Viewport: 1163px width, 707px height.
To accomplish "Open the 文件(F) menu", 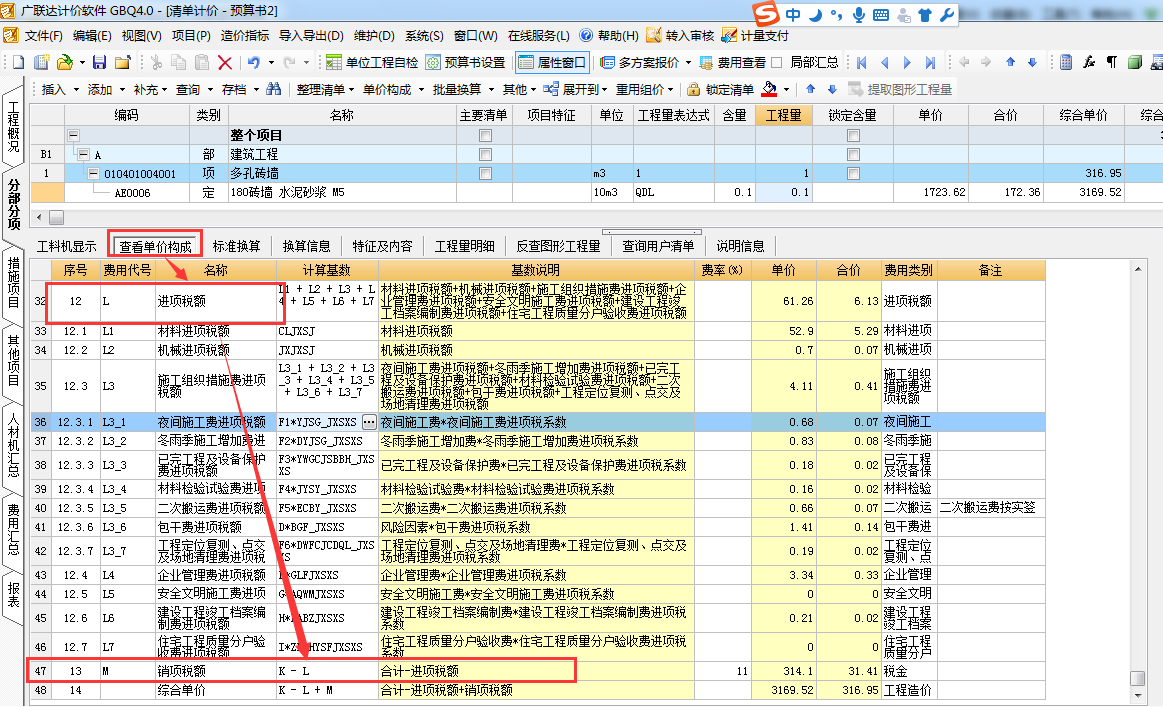I will (43, 36).
